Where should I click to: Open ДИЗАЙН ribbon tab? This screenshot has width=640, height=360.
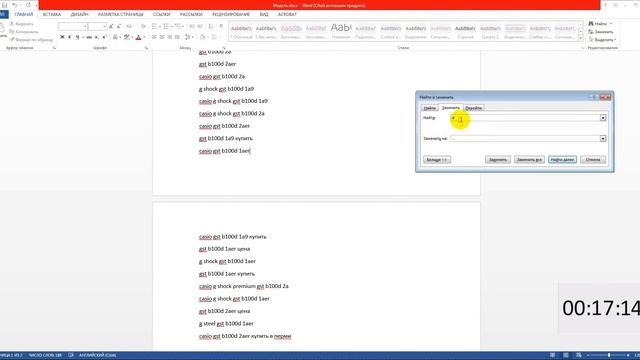[79, 14]
